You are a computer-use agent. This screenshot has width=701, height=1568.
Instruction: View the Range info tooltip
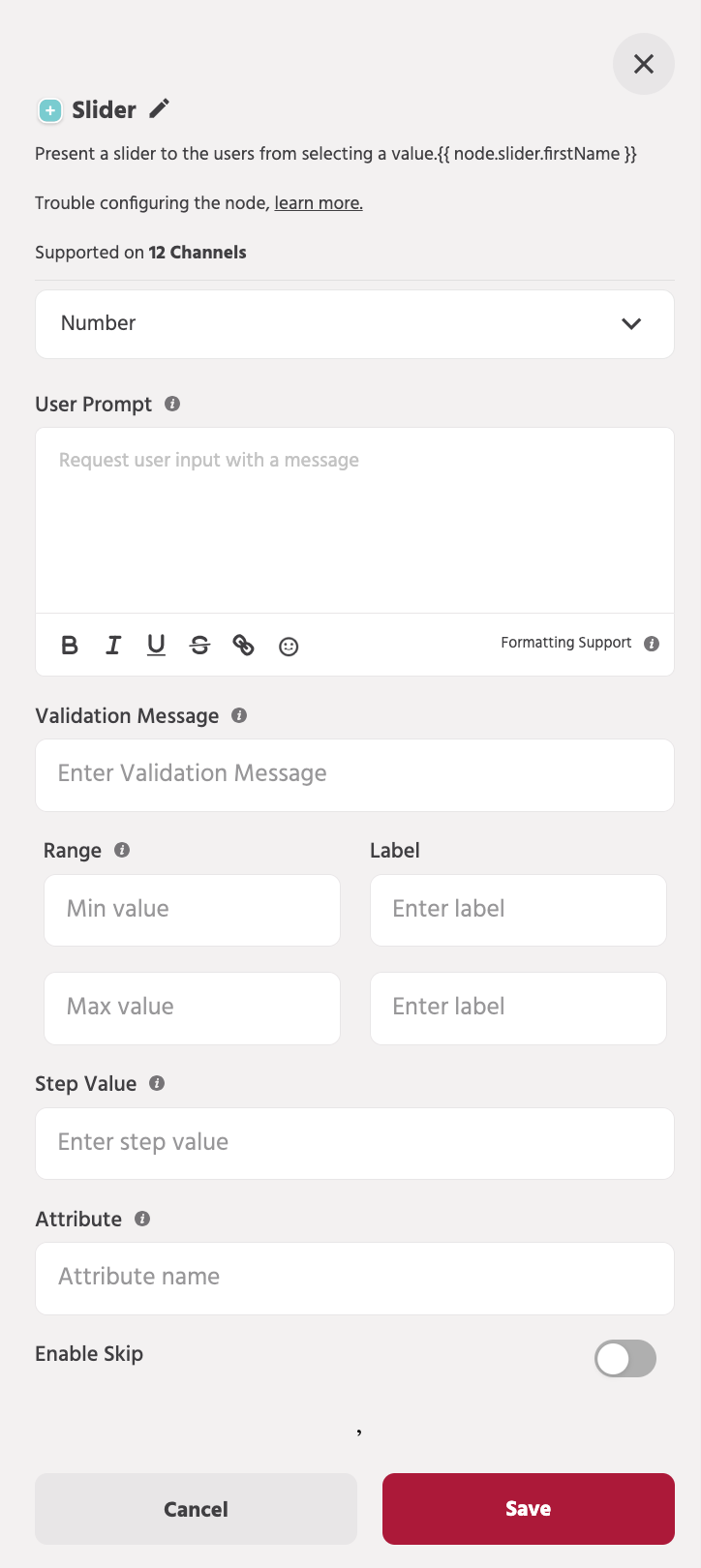pyautogui.click(x=121, y=850)
